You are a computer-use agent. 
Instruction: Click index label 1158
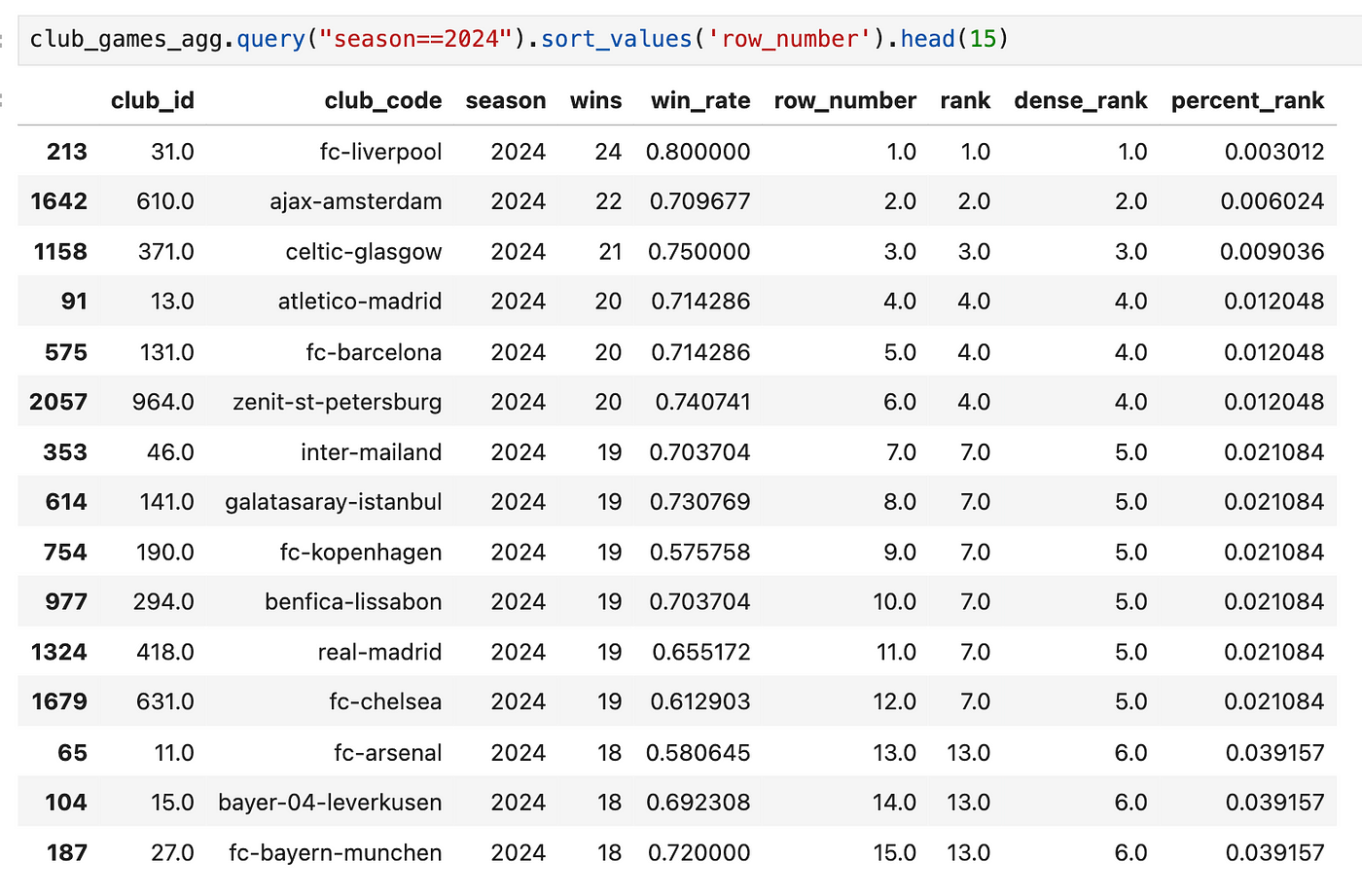point(60,252)
